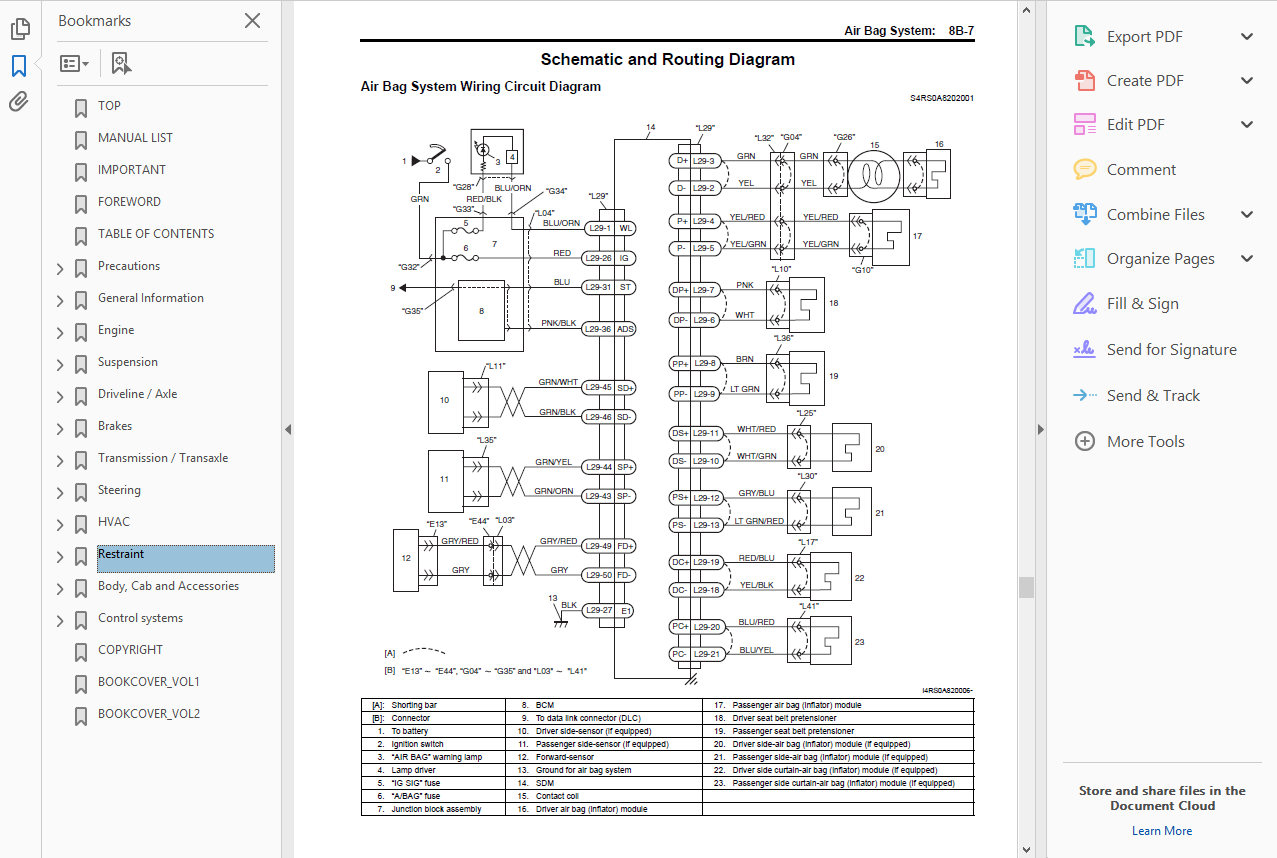Click the Learn More link
Image resolution: width=1277 pixels, height=858 pixels.
click(1161, 831)
